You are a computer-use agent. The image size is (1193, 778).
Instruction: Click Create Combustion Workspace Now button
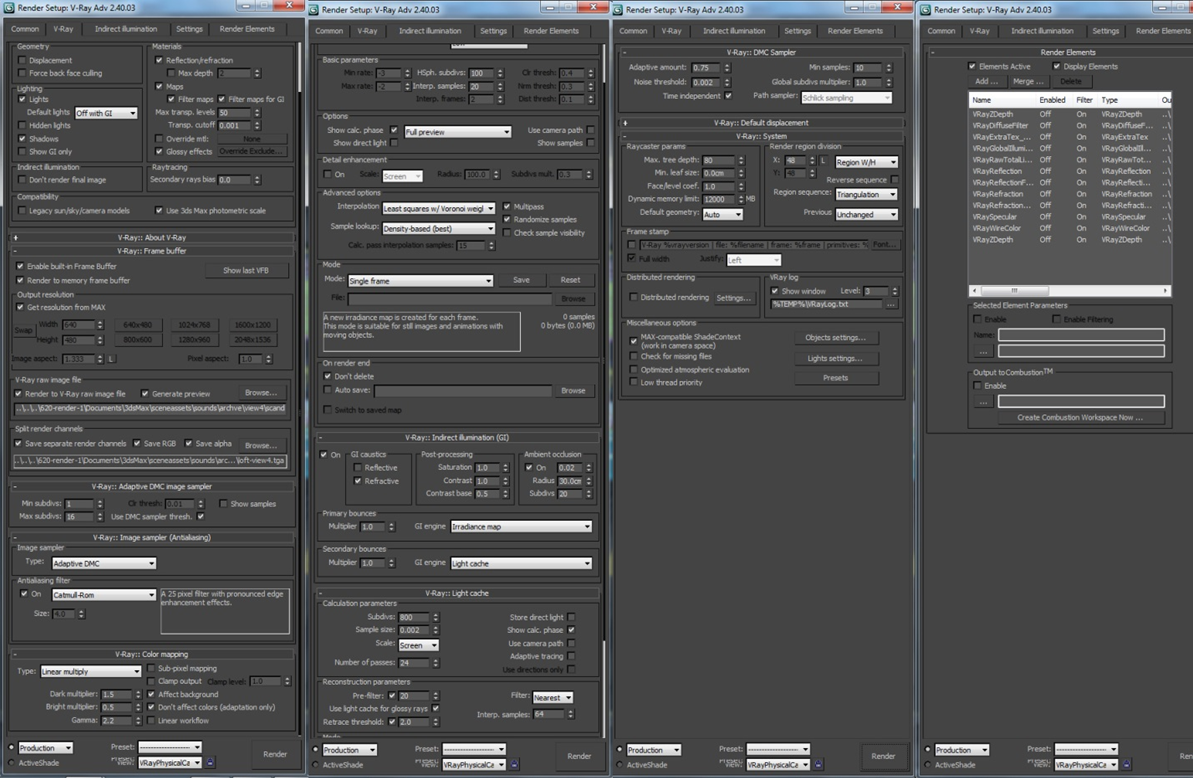point(1080,418)
